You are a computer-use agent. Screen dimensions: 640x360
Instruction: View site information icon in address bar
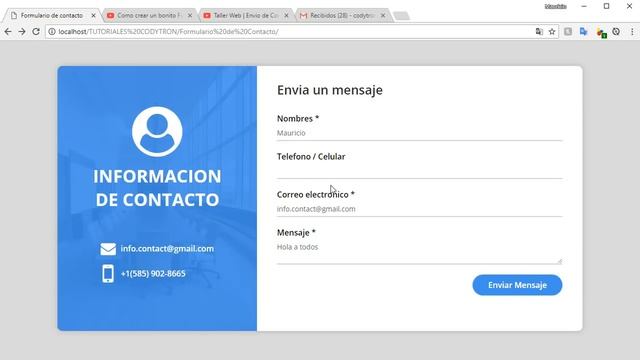[52, 31]
